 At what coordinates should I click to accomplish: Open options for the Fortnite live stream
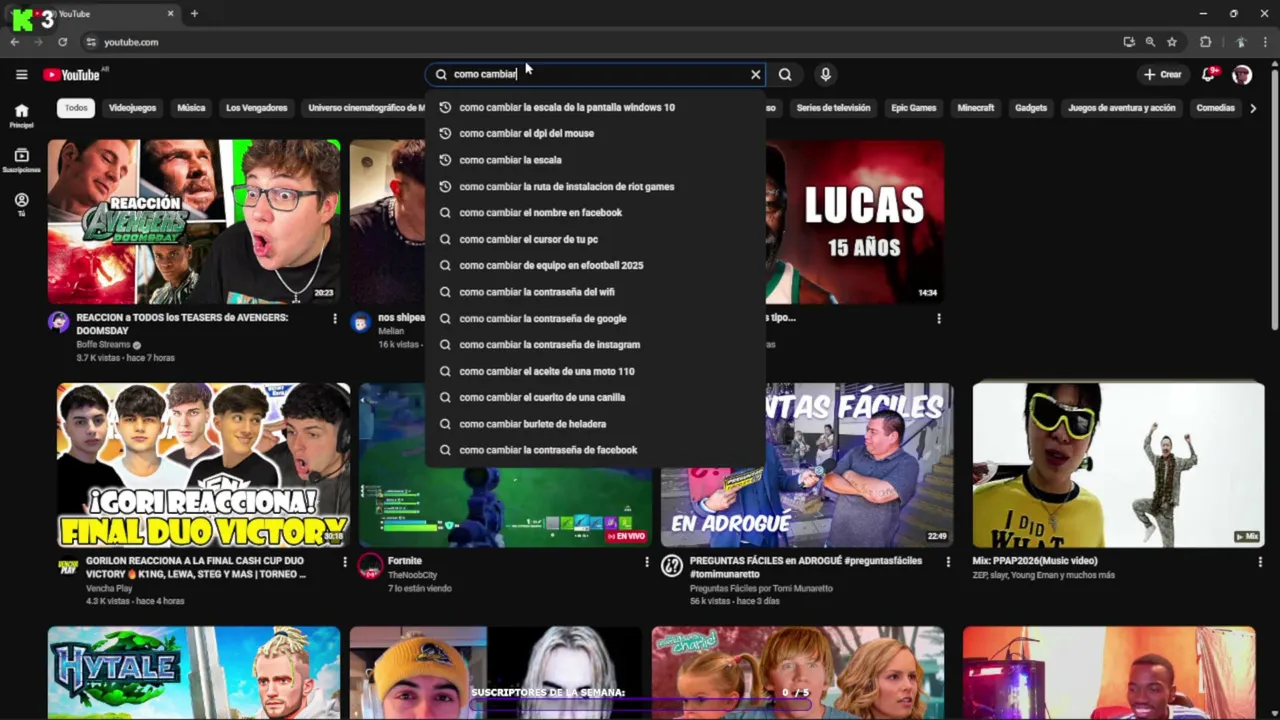point(647,562)
